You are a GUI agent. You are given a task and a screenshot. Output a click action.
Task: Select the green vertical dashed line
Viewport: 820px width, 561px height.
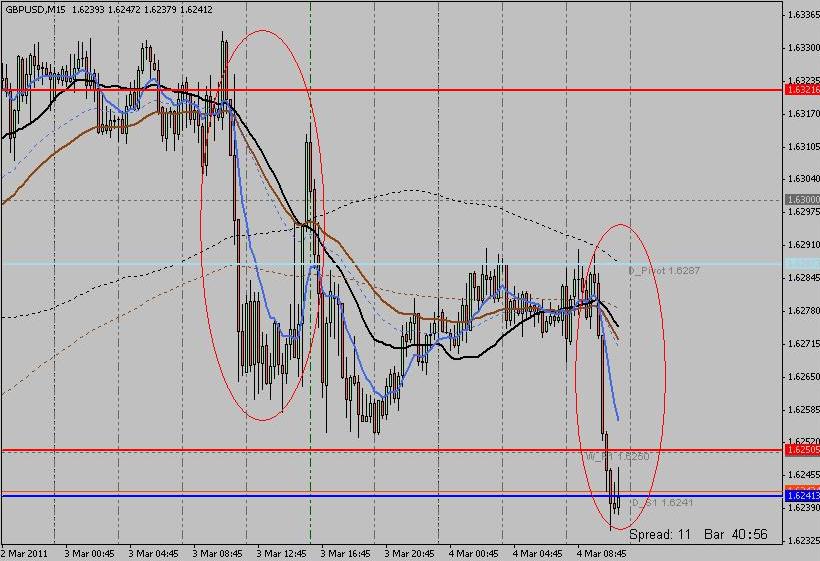[311, 272]
